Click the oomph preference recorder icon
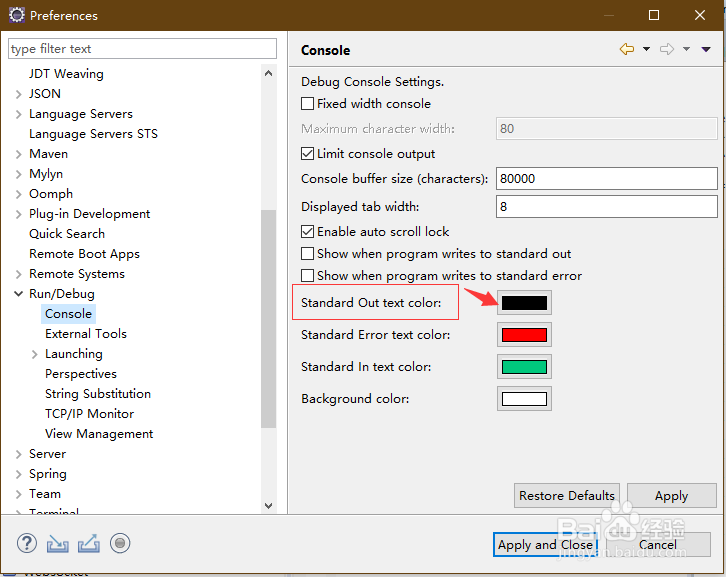Viewport: 726px width, 577px height. (x=120, y=543)
